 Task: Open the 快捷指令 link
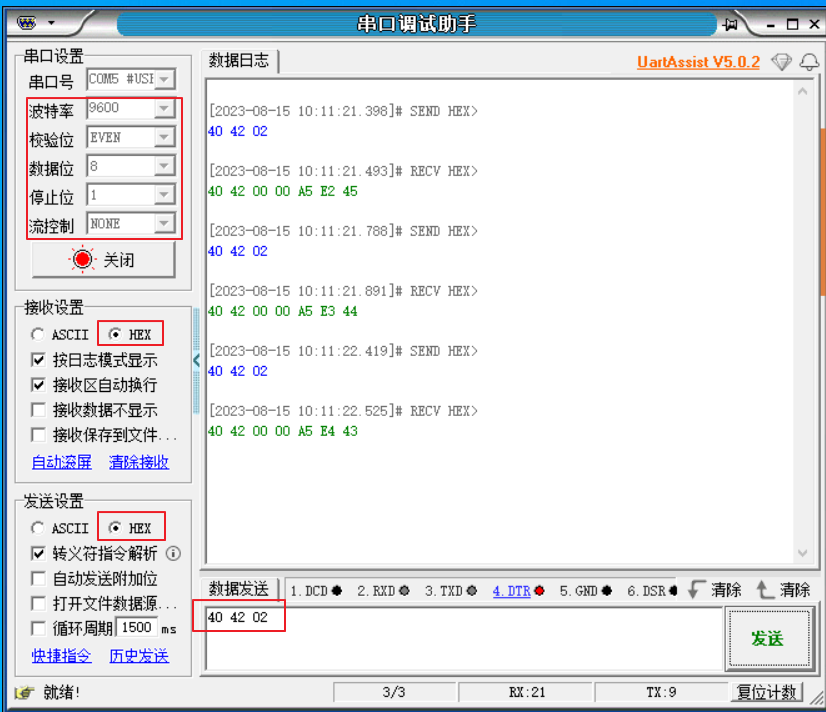(x=62, y=656)
